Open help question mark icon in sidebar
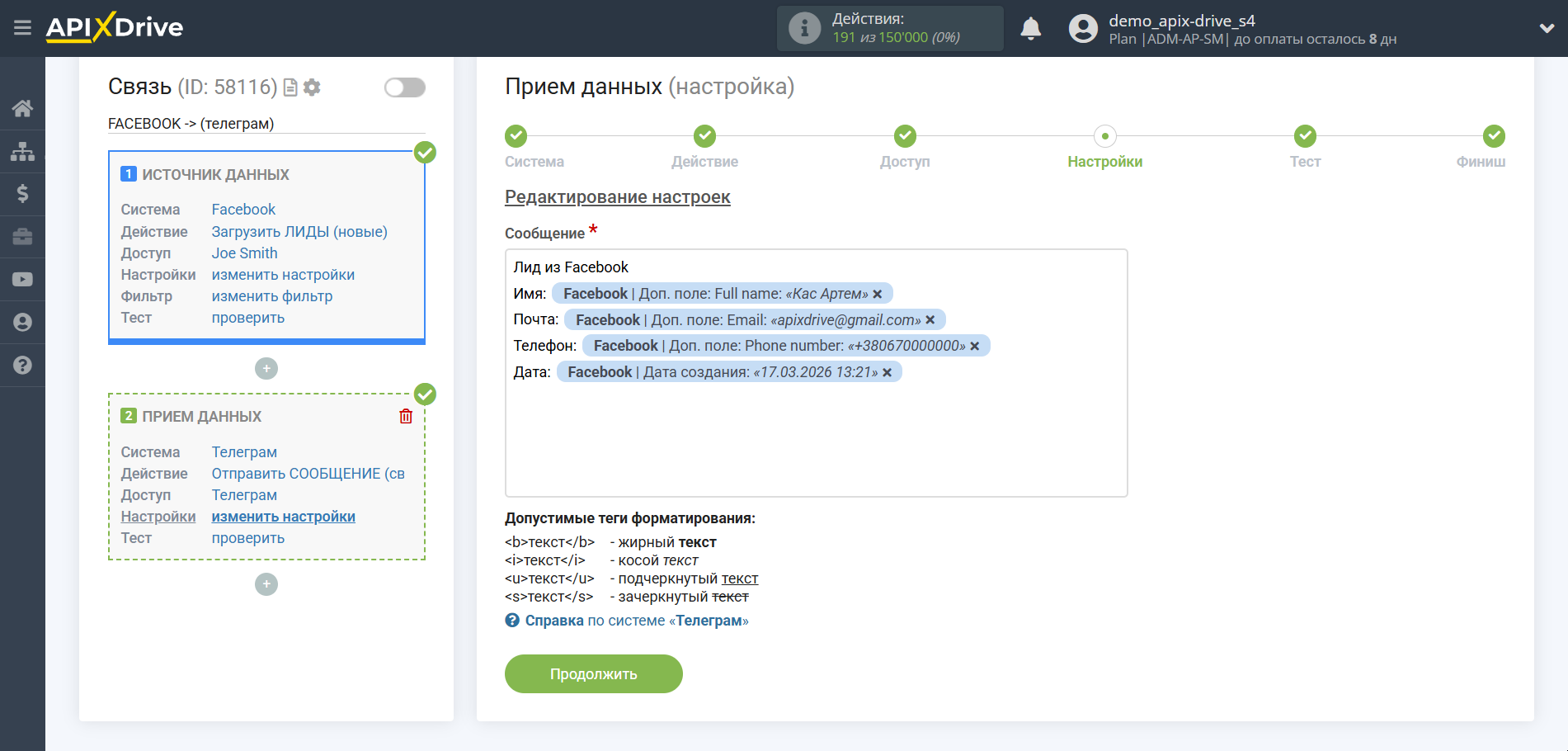This screenshot has width=1568, height=751. tap(22, 365)
